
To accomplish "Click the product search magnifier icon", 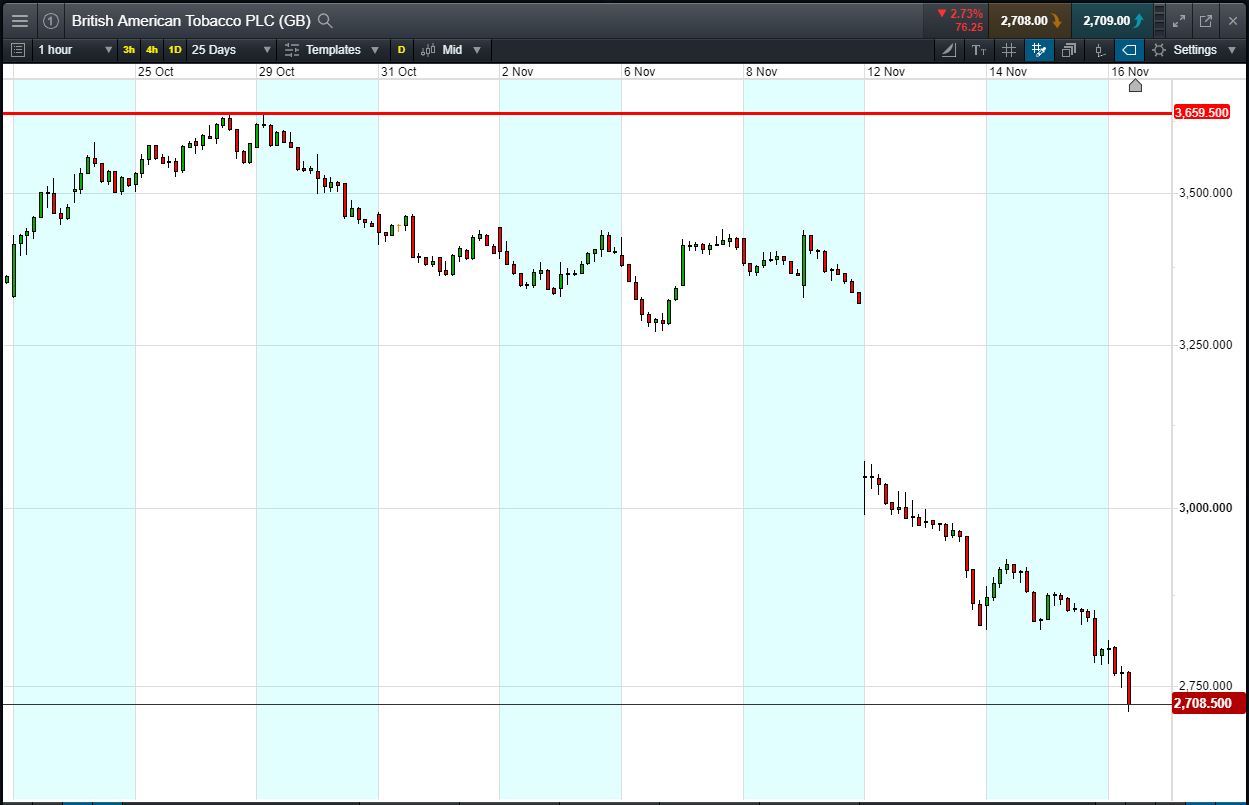I will pos(325,20).
